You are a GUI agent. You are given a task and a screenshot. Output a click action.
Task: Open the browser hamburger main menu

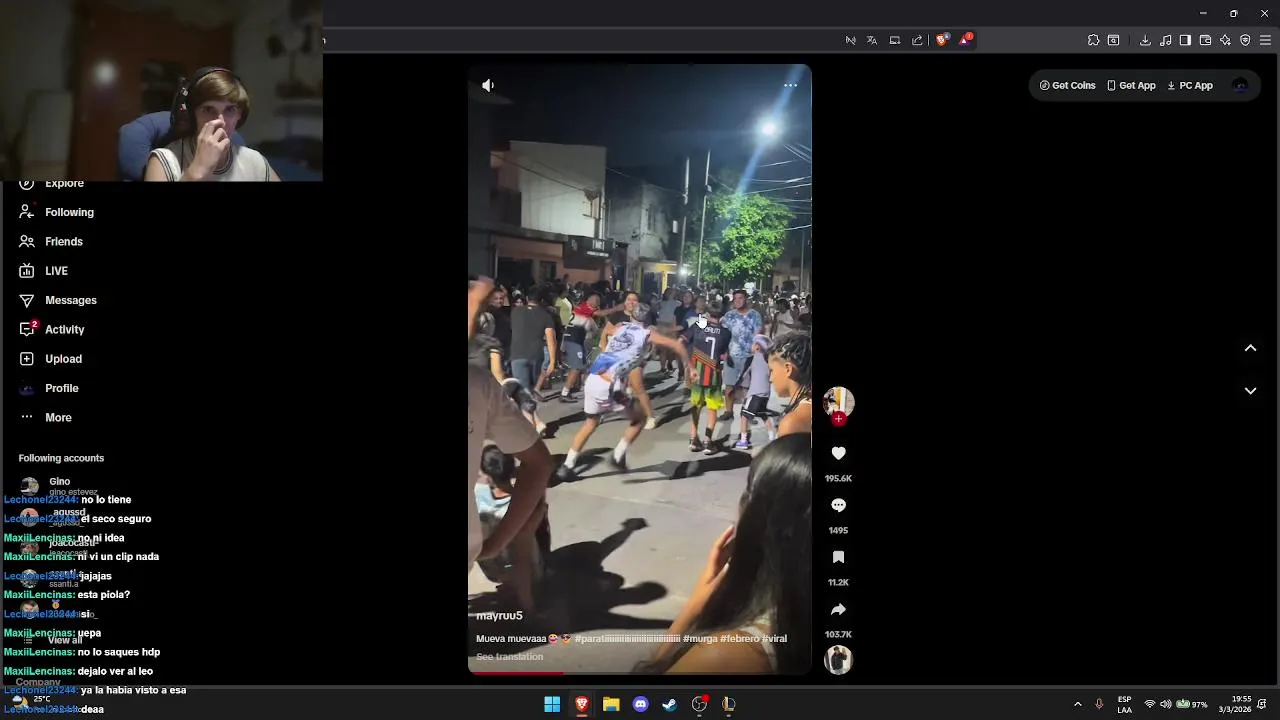point(1266,40)
